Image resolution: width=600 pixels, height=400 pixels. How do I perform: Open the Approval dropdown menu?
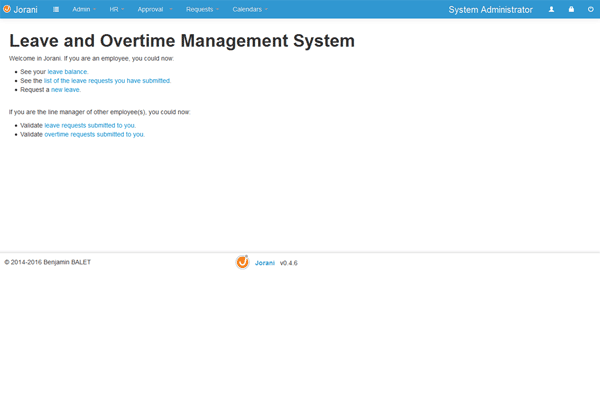click(x=154, y=9)
